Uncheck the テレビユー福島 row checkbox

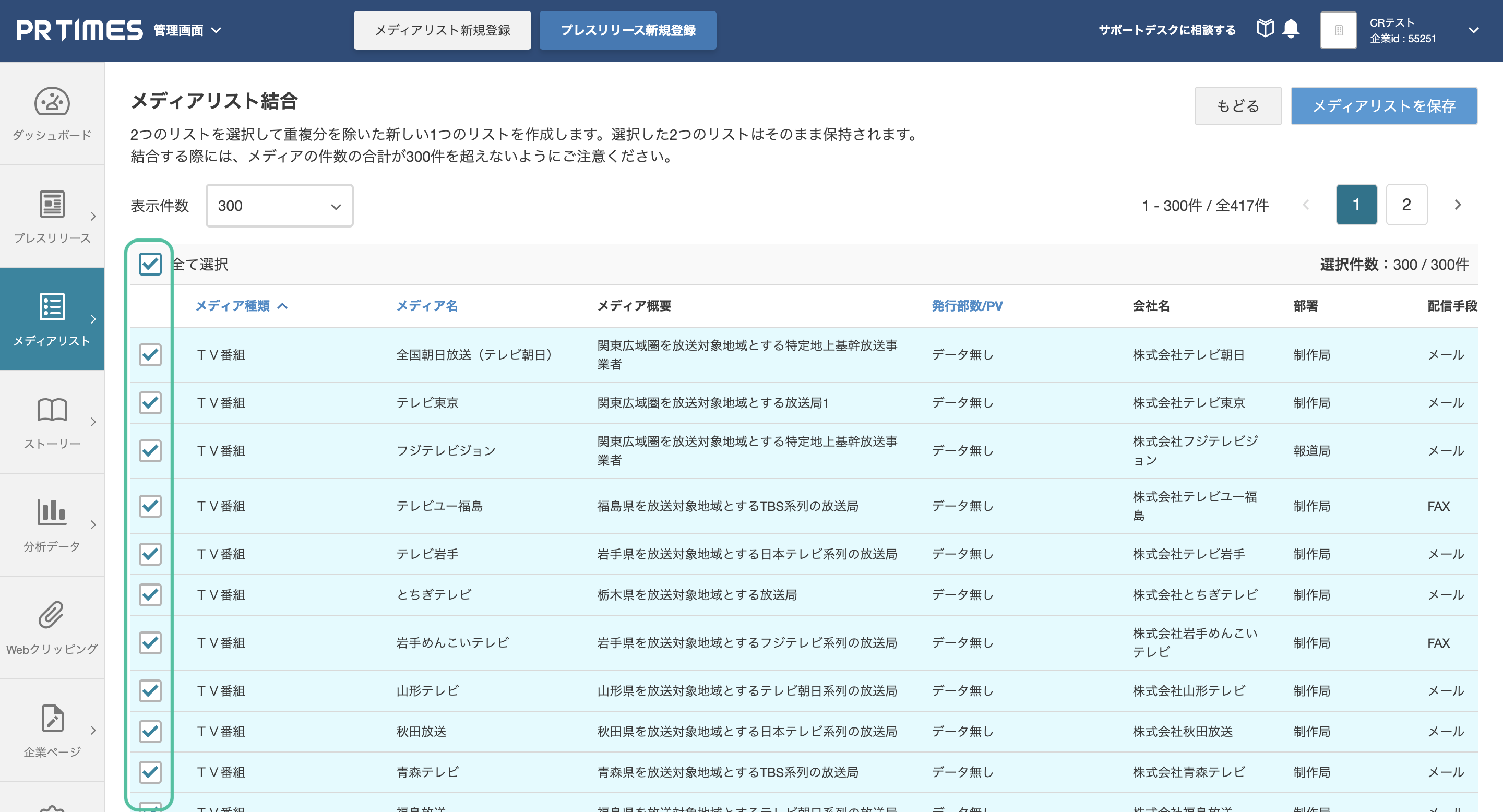tap(150, 506)
